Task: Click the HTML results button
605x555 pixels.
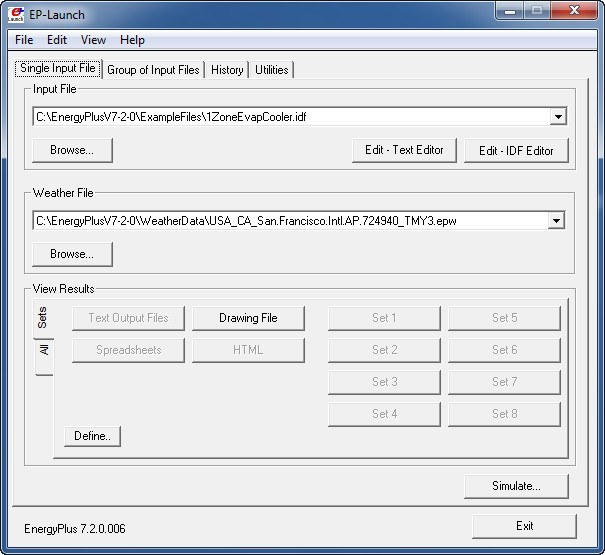Action: click(248, 350)
